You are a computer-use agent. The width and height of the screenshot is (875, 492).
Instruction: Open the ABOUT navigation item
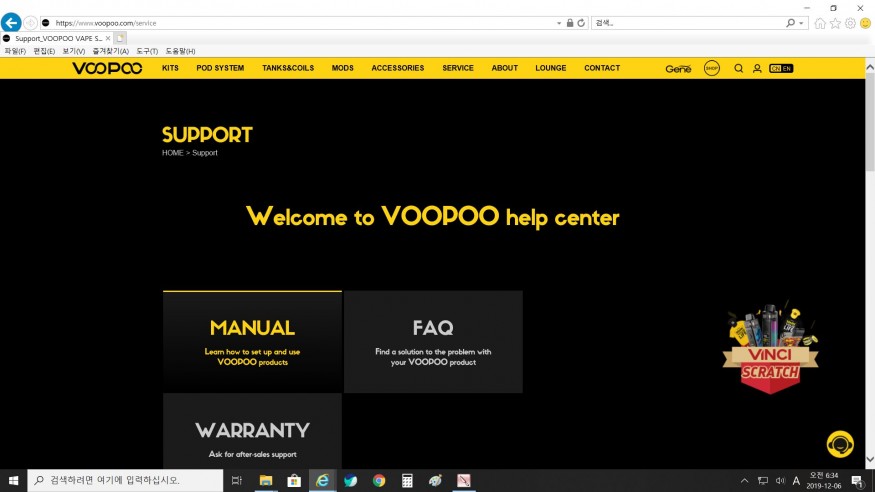coord(504,68)
